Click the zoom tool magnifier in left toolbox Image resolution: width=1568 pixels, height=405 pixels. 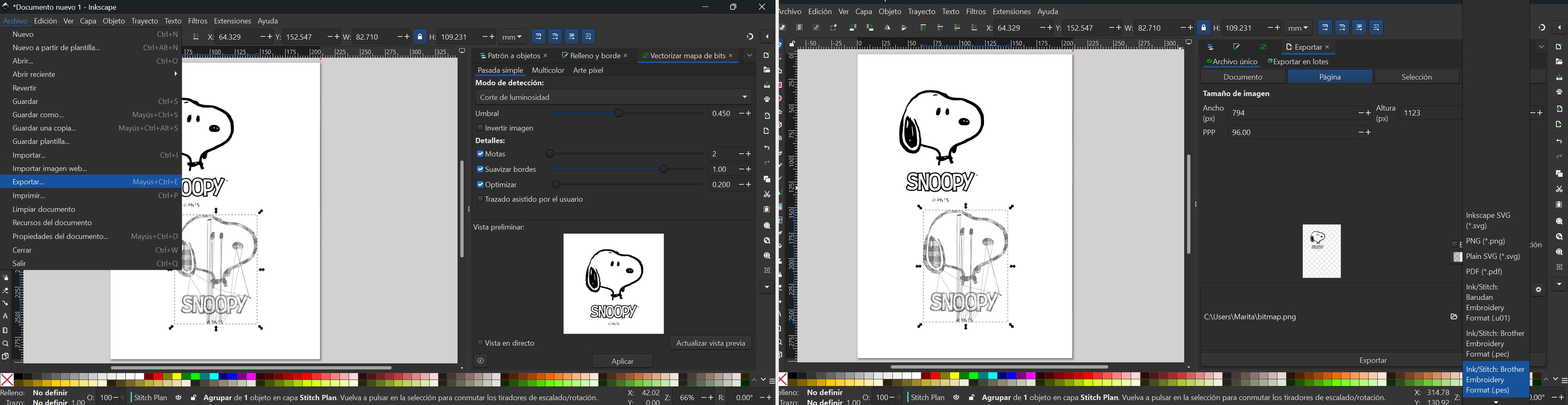[5, 344]
